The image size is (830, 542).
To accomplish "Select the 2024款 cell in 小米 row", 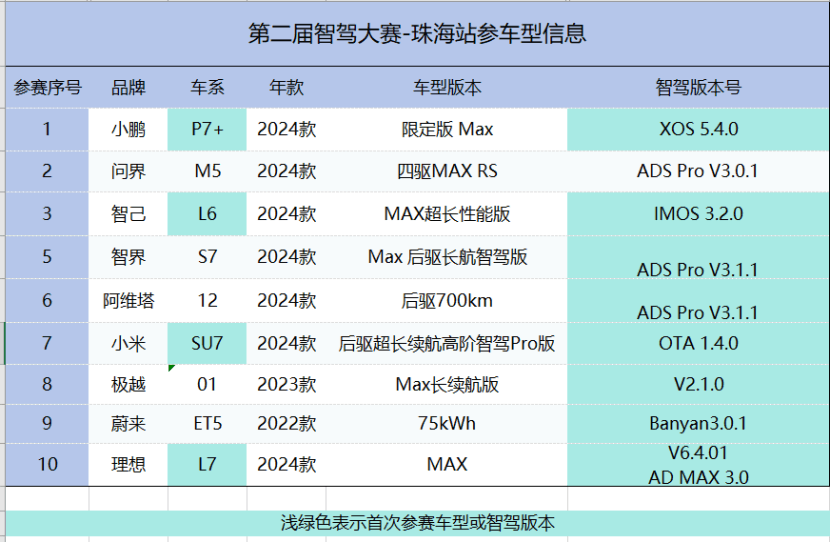I will 286,344.
